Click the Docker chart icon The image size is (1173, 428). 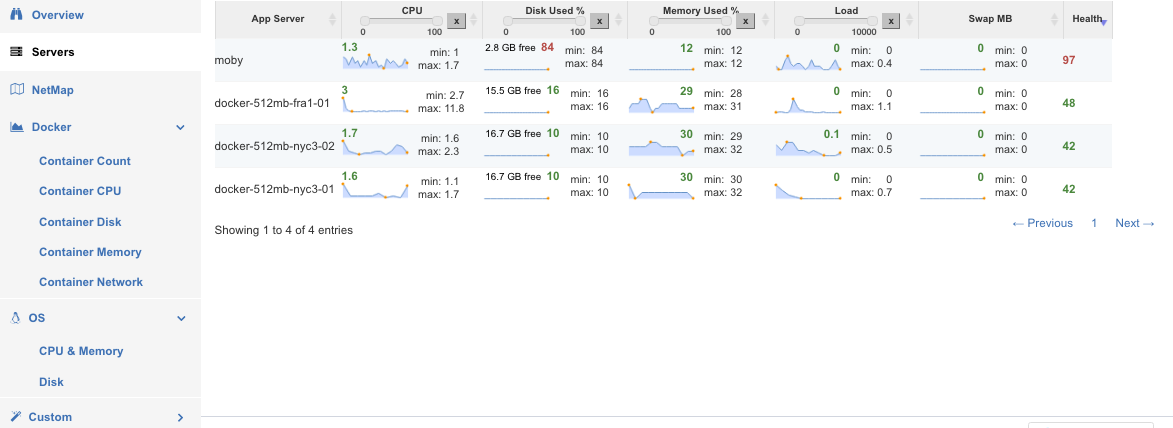click(x=16, y=127)
